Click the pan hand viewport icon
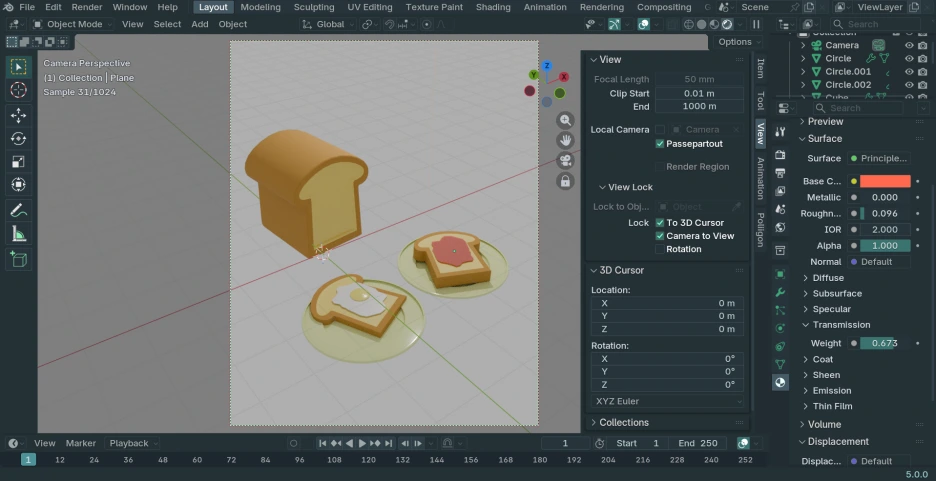The width and height of the screenshot is (936, 481). click(x=565, y=141)
